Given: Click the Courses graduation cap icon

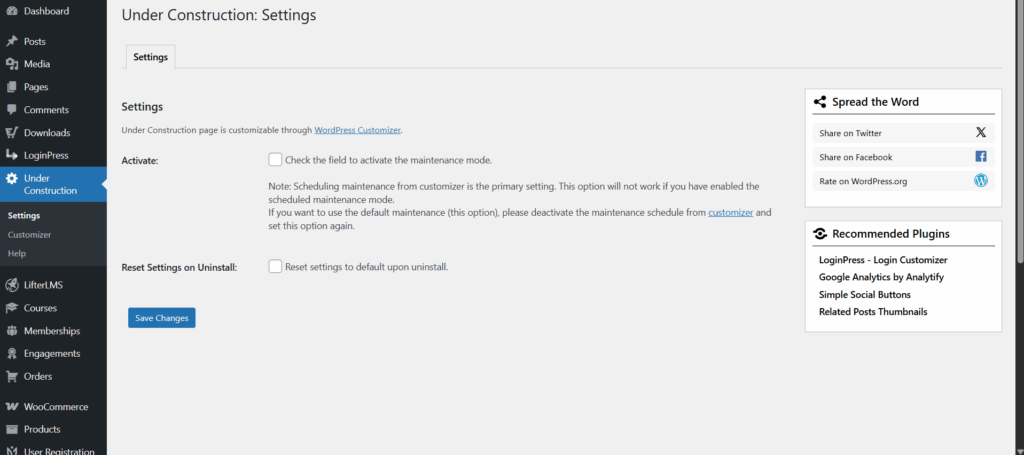Looking at the screenshot, I should (x=12, y=308).
